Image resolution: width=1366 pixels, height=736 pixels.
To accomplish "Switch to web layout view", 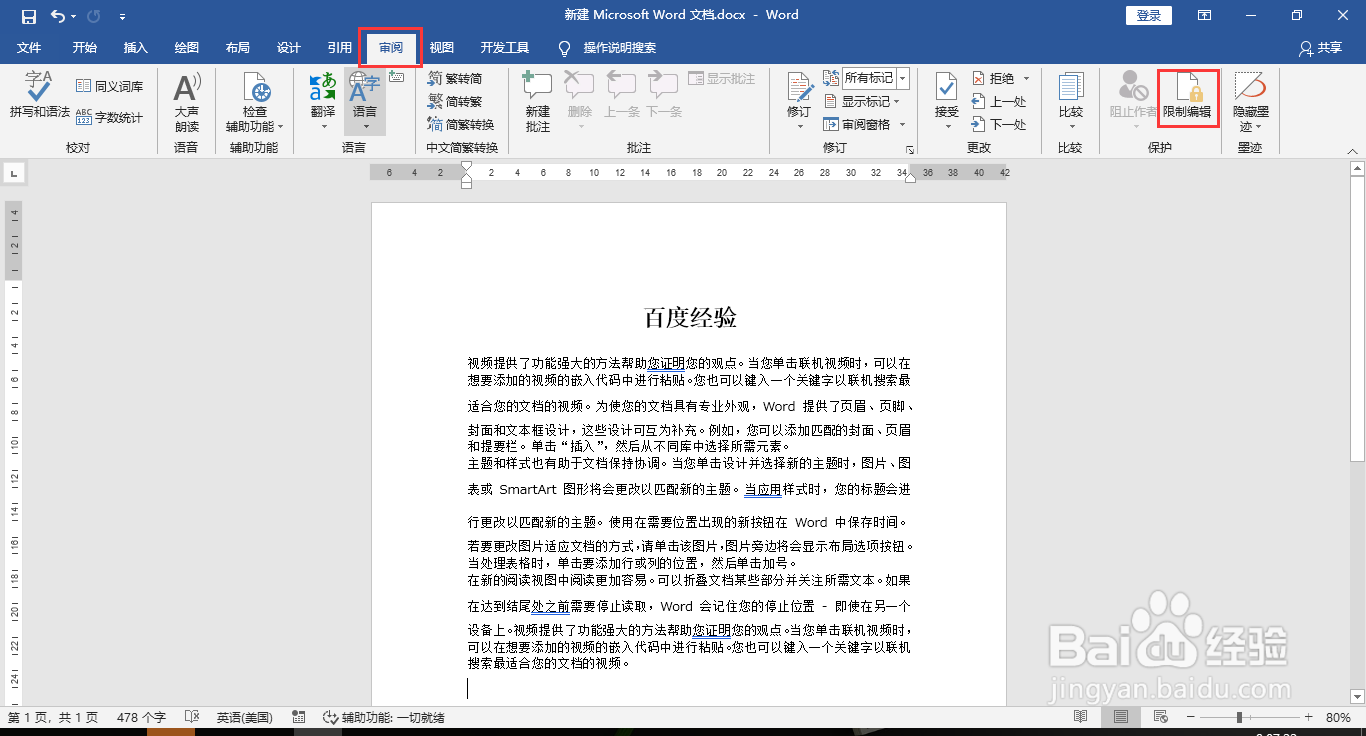I will [x=1160, y=717].
